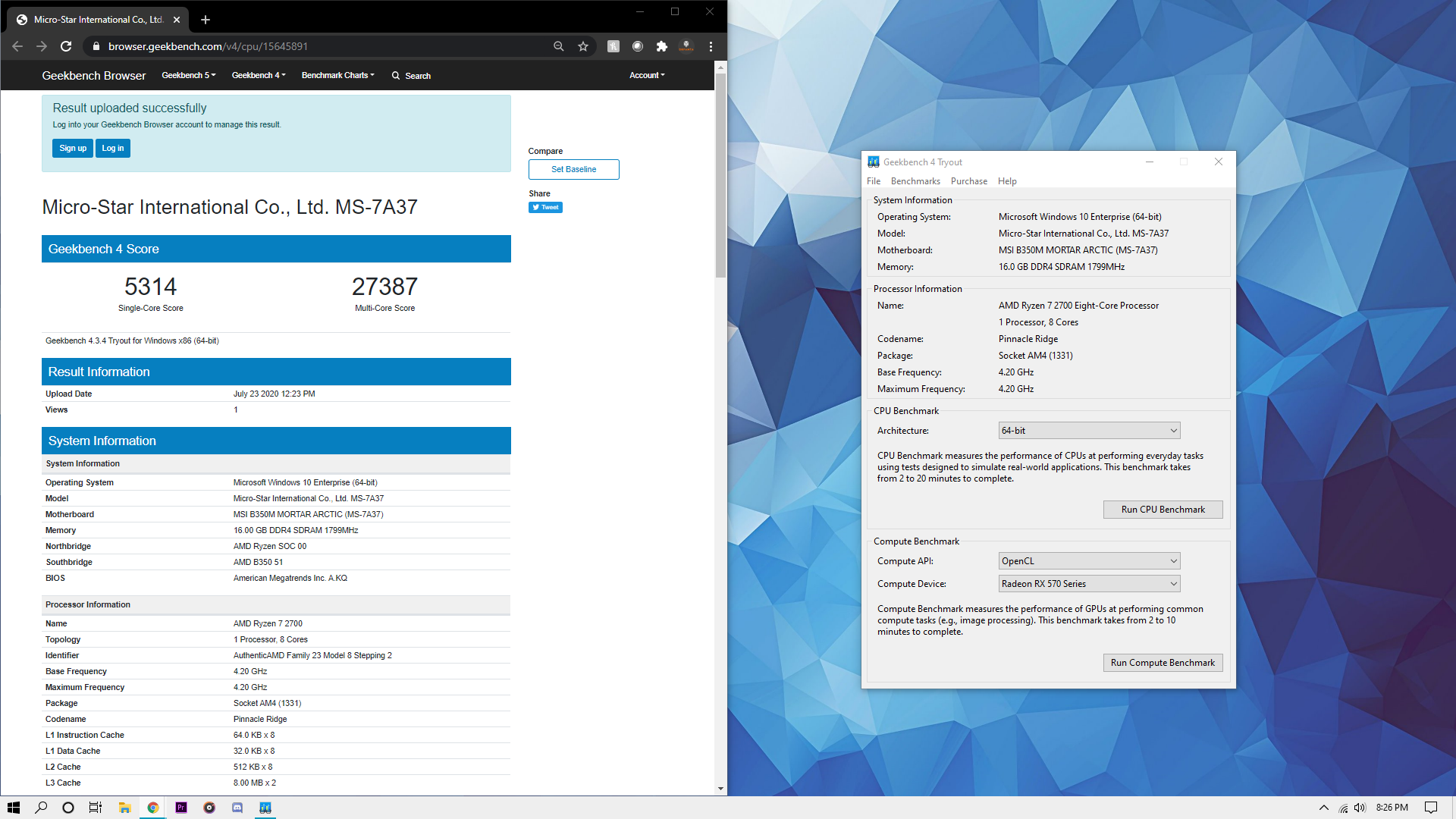Switch to Geekbench app on taskbar
The height and width of the screenshot is (819, 1456).
click(265, 808)
